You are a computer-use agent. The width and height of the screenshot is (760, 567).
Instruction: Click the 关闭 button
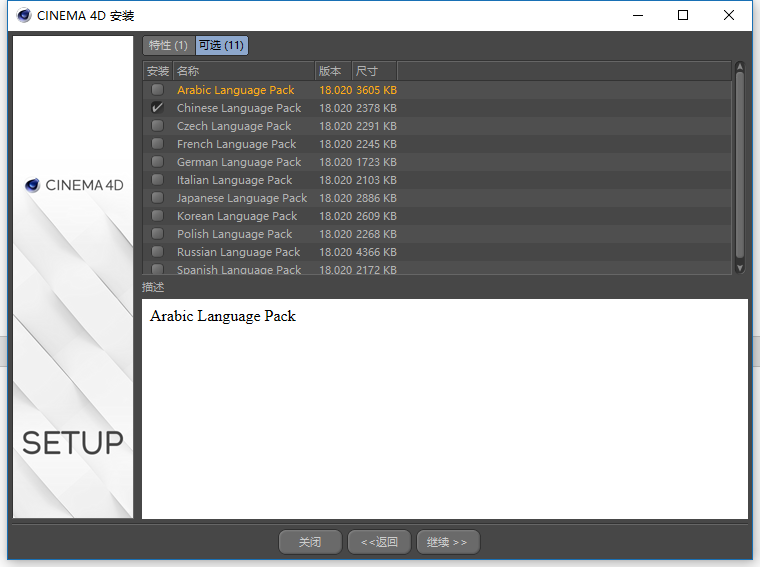[x=310, y=542]
